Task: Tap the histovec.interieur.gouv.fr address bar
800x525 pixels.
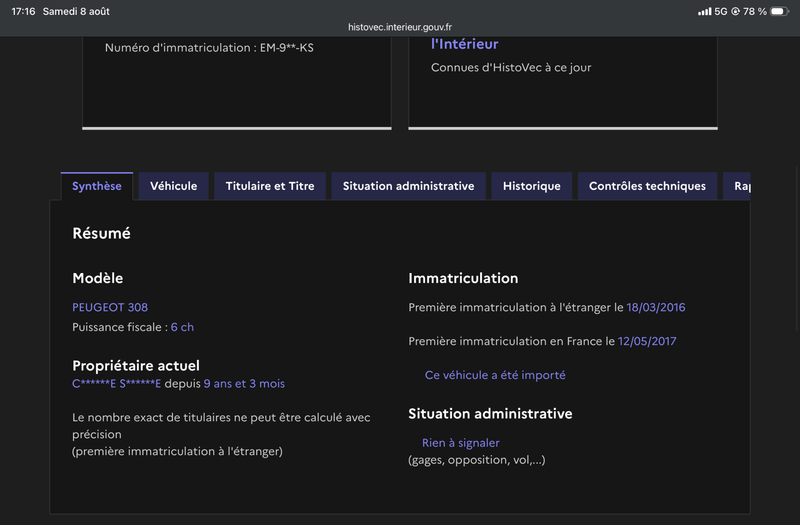Action: coord(400,27)
